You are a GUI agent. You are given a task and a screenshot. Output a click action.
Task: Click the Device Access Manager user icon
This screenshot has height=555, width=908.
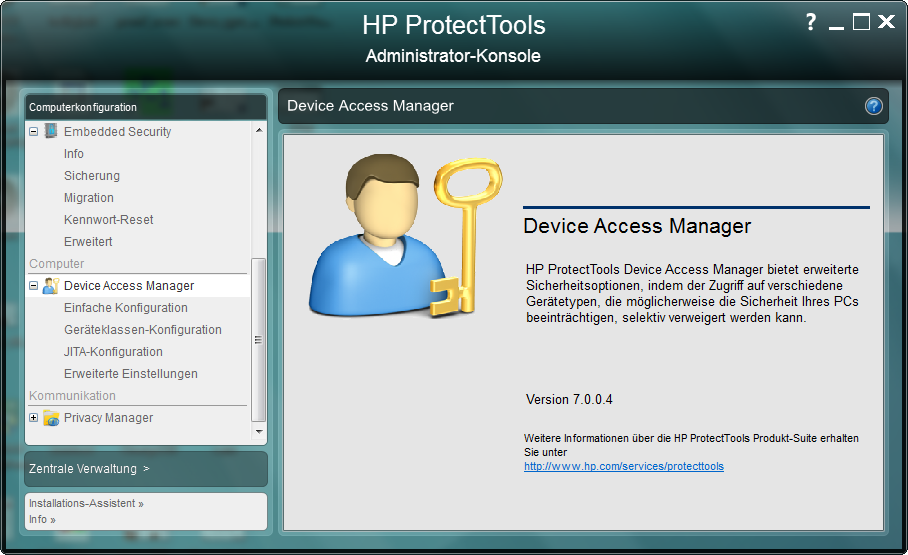tap(51, 286)
